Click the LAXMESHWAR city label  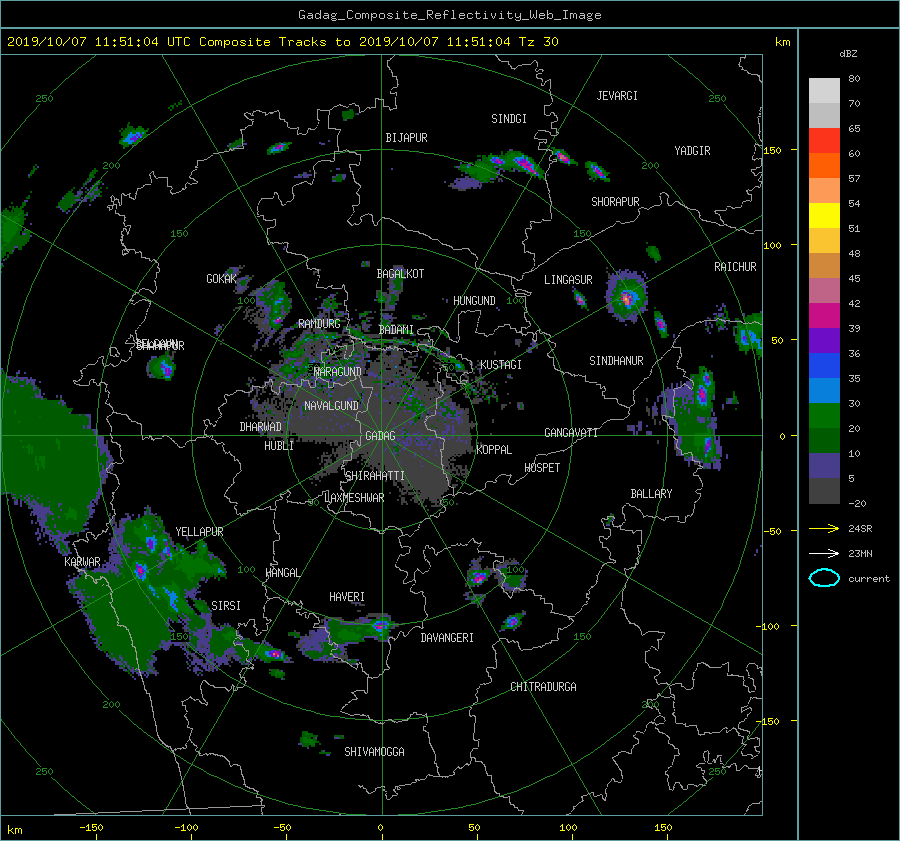[x=354, y=498]
